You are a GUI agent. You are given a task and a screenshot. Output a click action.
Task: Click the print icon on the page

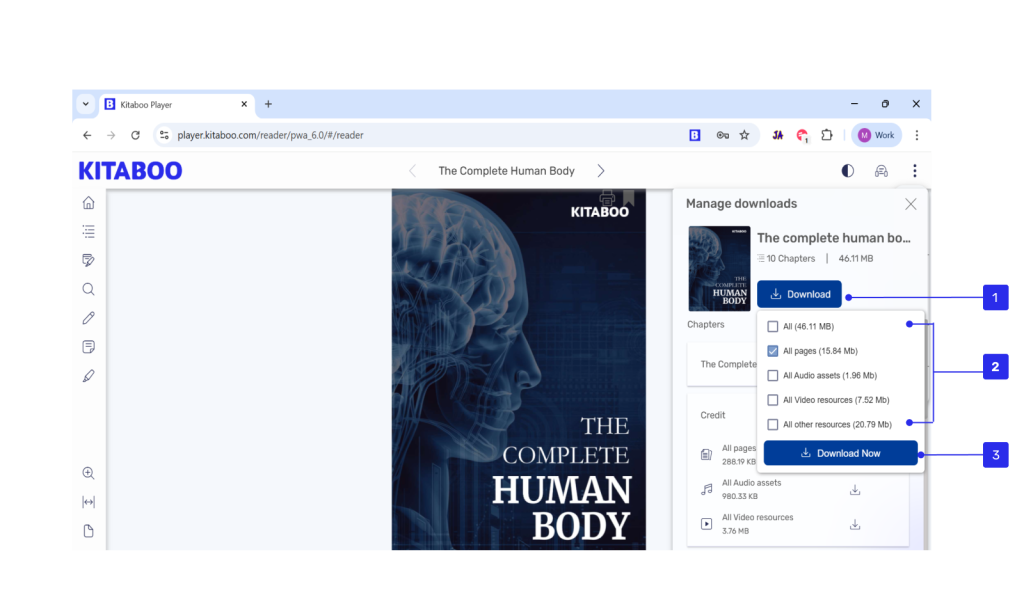coord(607,197)
